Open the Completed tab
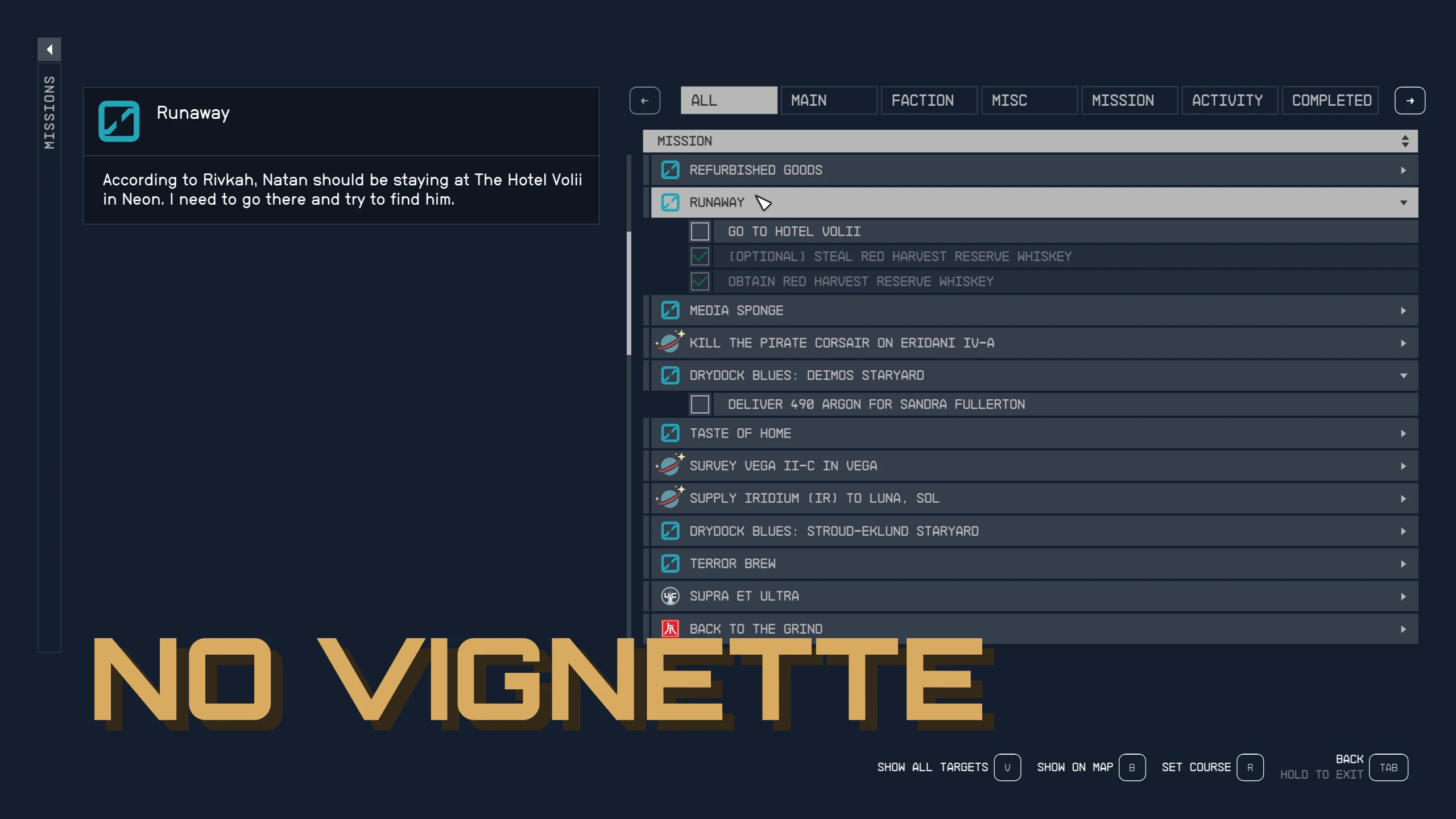This screenshot has height=819, width=1456. (1331, 101)
